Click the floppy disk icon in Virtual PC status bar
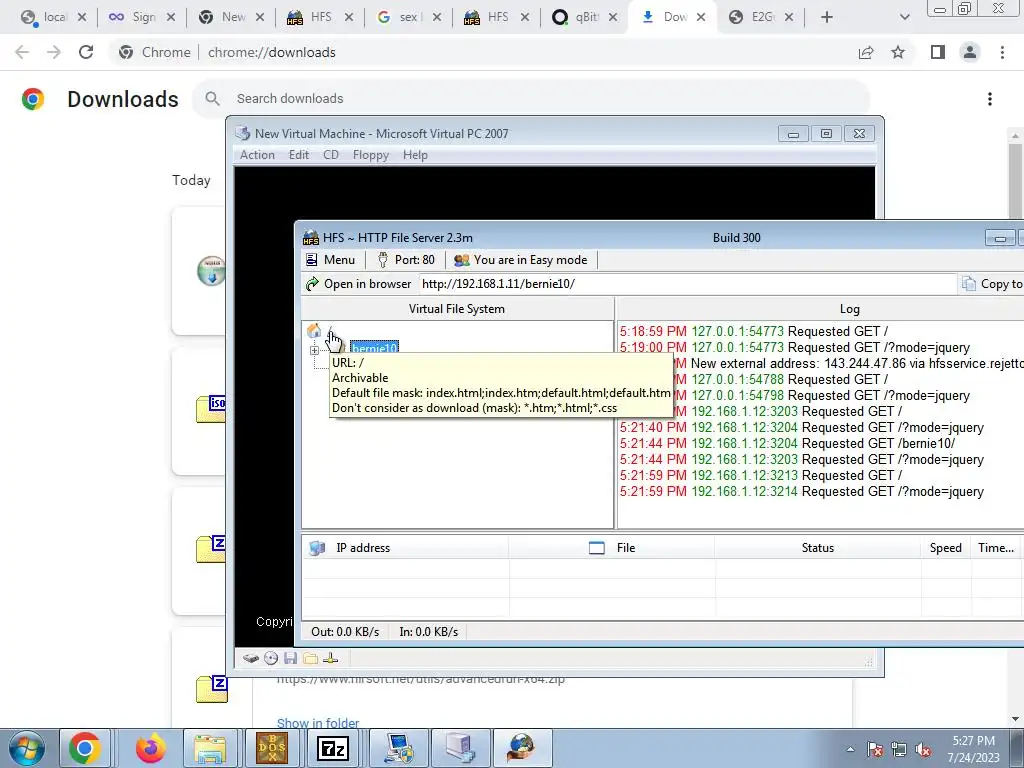Image resolution: width=1024 pixels, height=768 pixels. tap(291, 658)
